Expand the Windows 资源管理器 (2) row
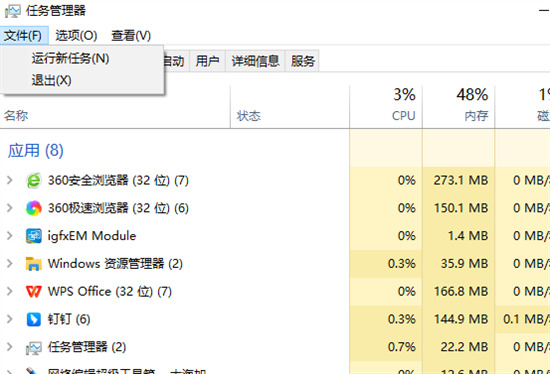Image resolution: width=550 pixels, height=374 pixels. coord(10,263)
